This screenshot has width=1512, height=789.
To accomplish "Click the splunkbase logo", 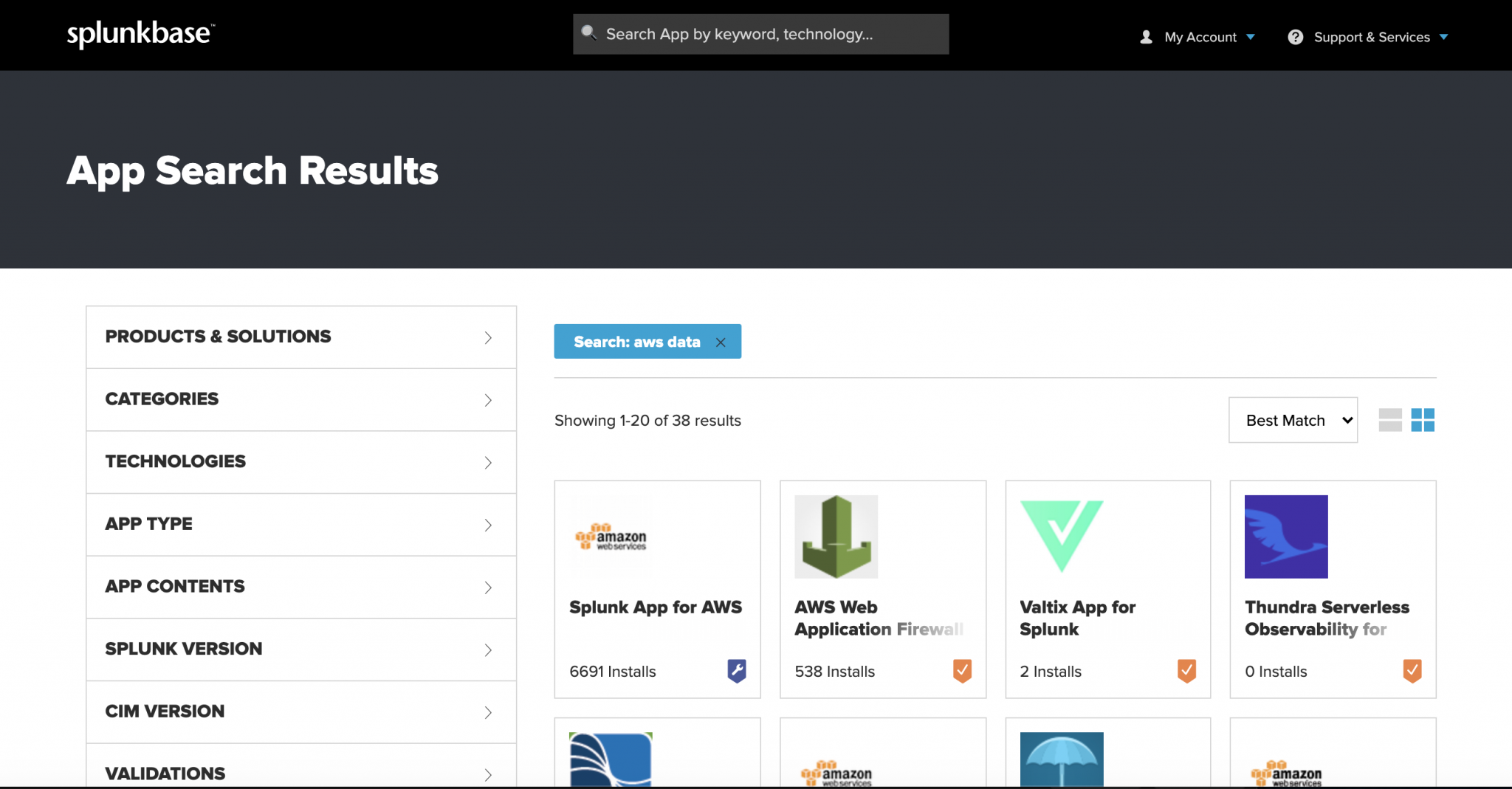I will tap(140, 32).
